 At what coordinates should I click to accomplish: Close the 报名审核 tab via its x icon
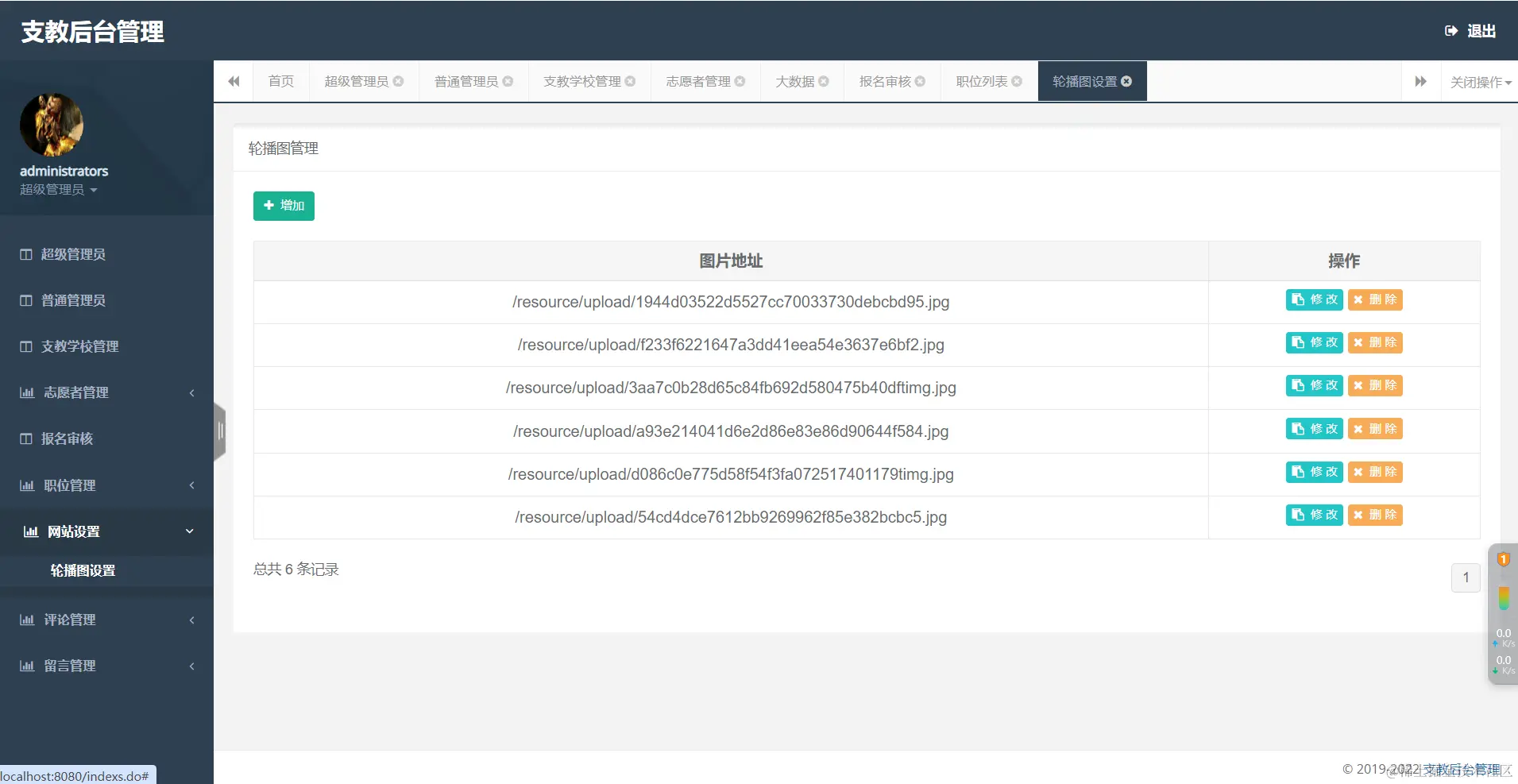921,81
